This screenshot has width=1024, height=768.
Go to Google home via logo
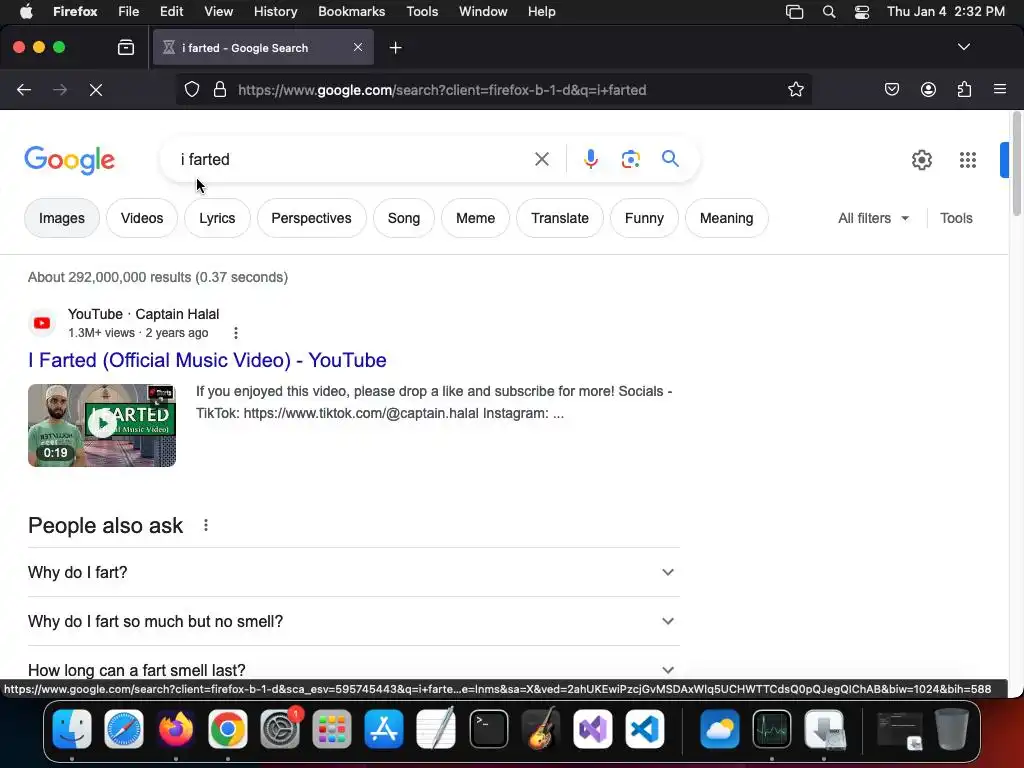70,161
